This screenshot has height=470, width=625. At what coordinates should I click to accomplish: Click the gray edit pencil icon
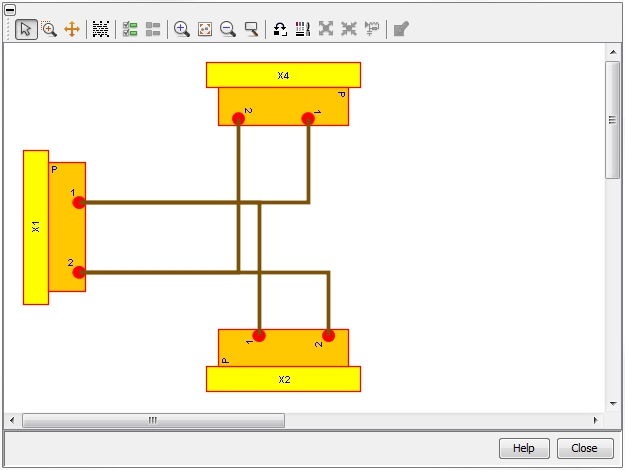401,29
